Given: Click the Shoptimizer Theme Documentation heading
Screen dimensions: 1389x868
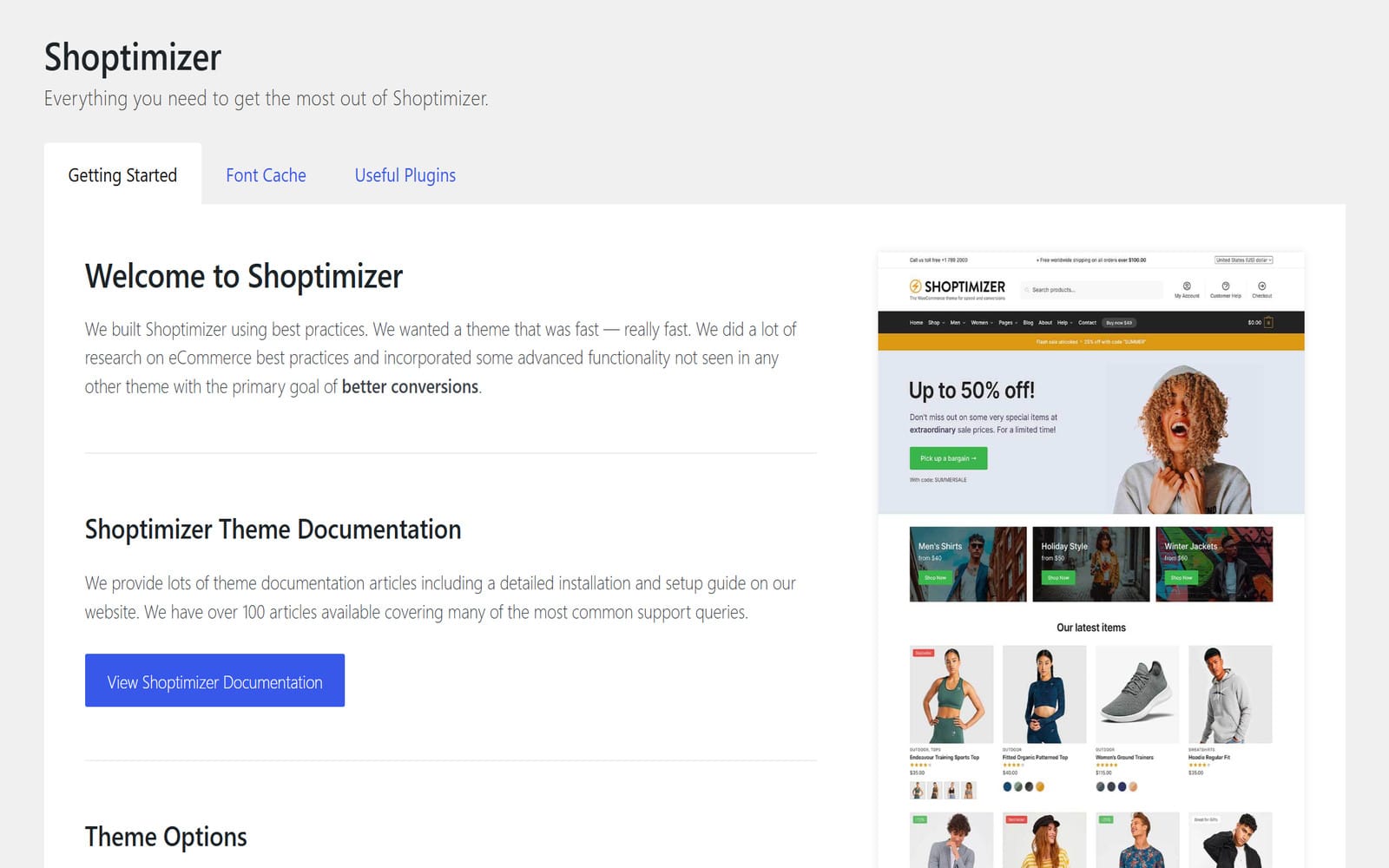Looking at the screenshot, I should click(x=273, y=529).
